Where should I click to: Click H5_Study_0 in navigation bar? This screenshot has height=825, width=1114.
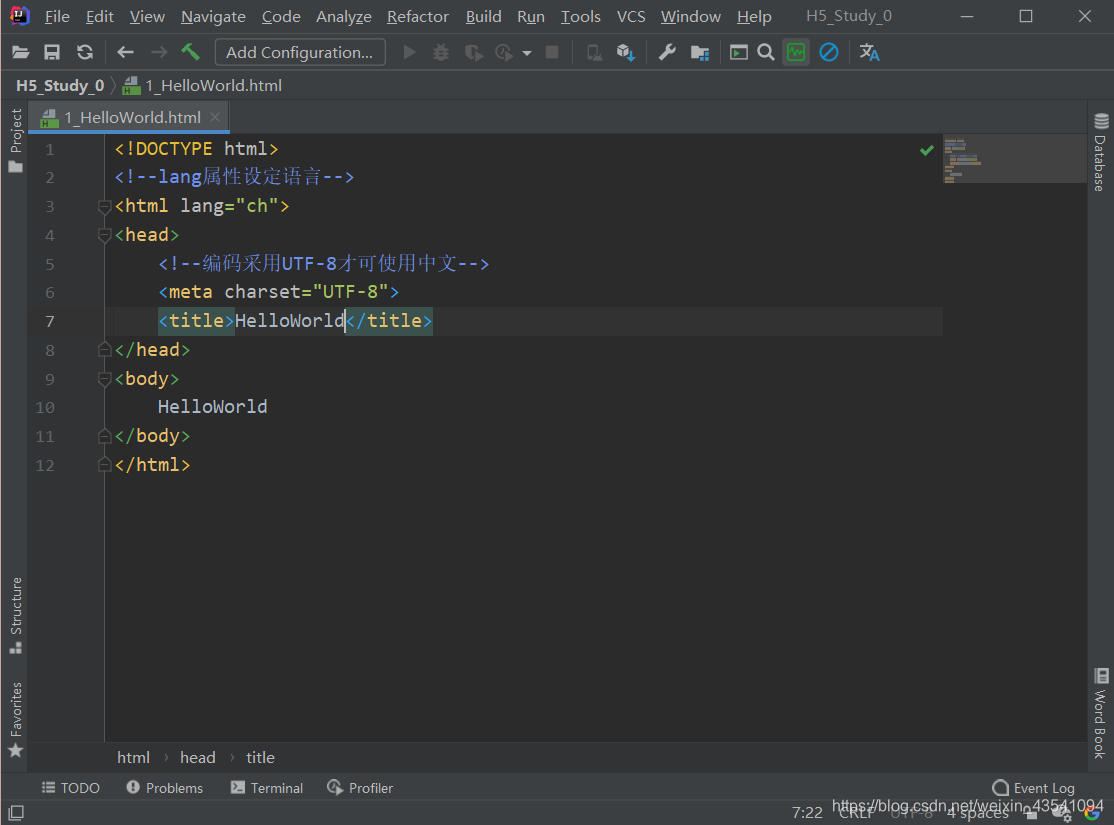pos(60,85)
